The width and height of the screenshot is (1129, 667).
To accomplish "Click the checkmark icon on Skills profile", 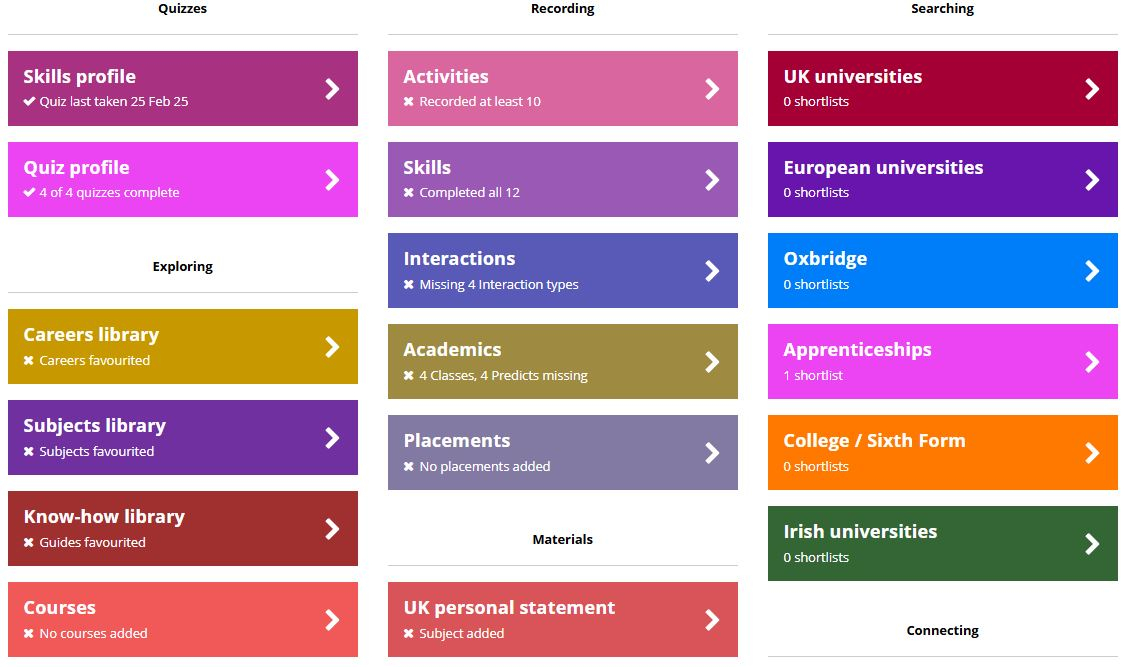I will coord(30,102).
